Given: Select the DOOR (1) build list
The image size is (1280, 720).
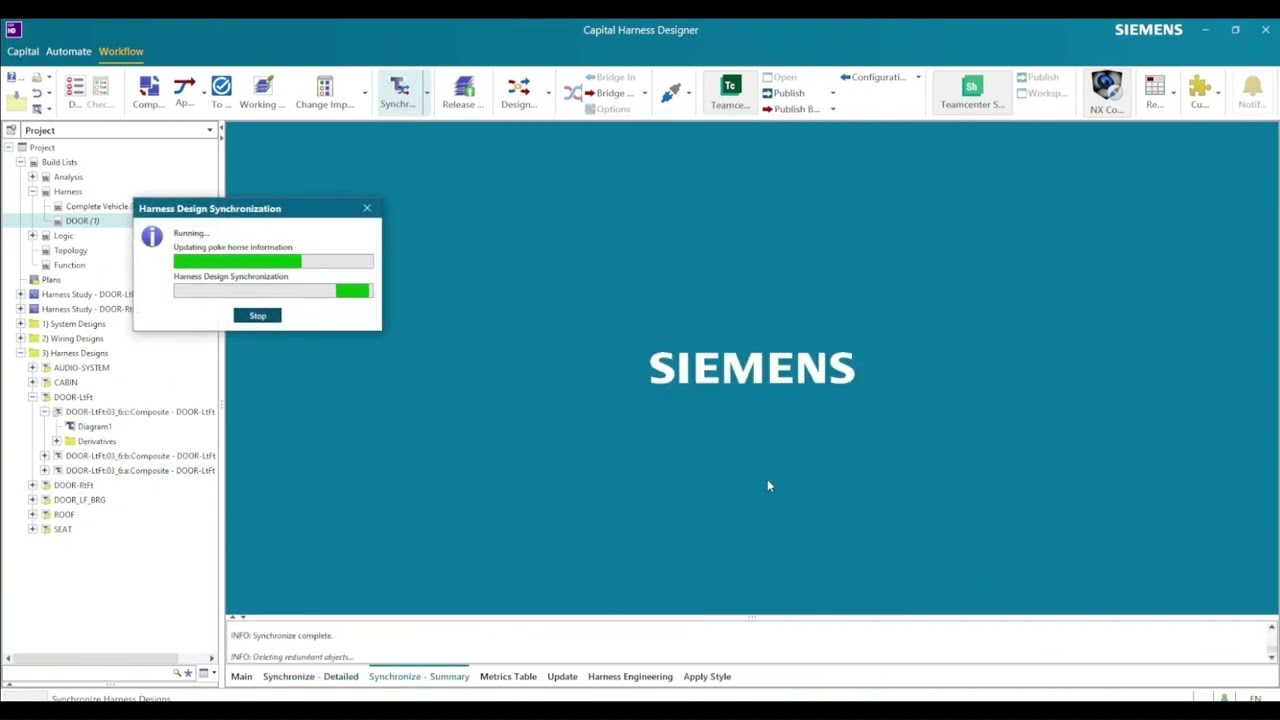Looking at the screenshot, I should tap(82, 221).
